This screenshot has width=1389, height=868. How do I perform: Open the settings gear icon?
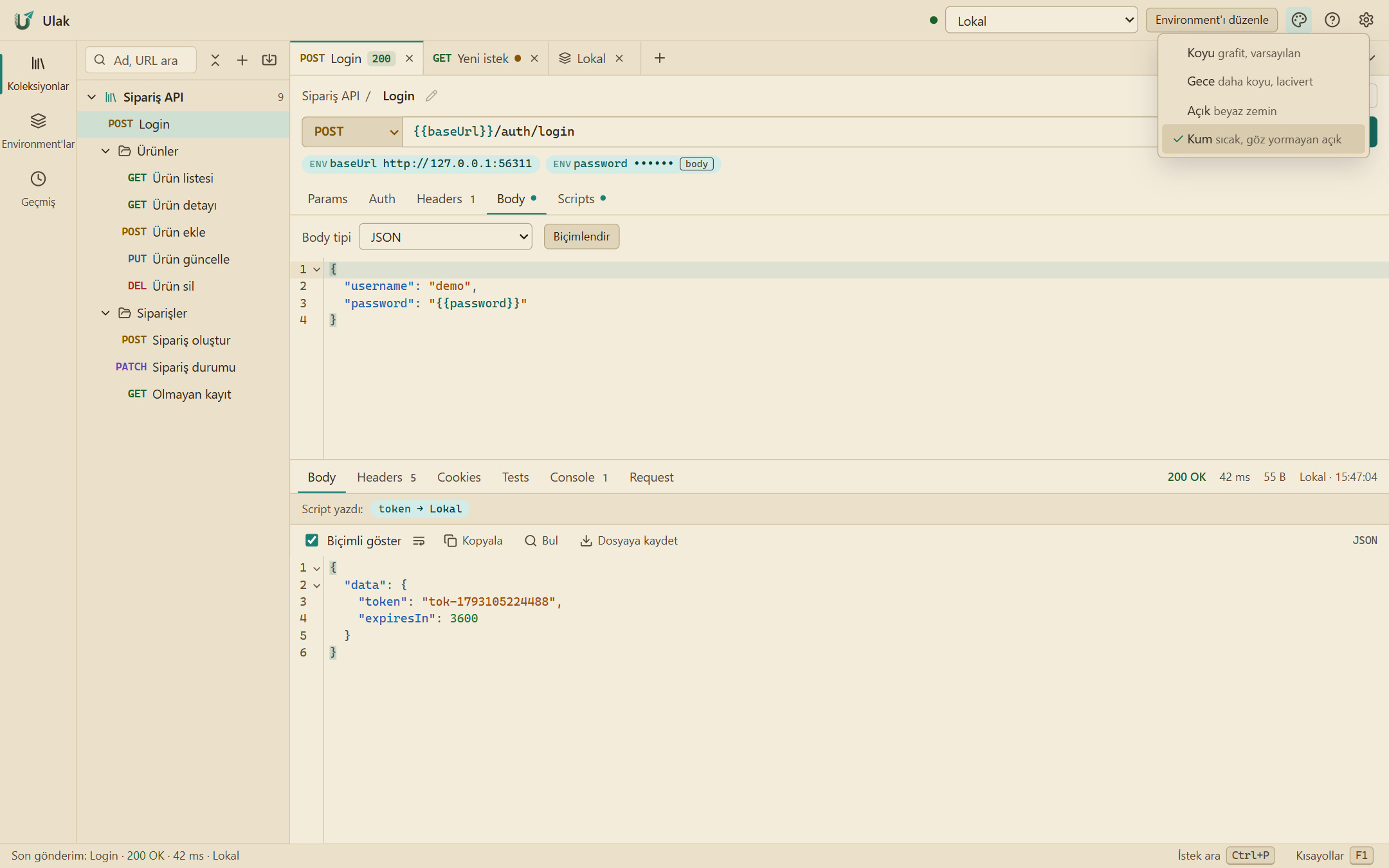[x=1366, y=20]
